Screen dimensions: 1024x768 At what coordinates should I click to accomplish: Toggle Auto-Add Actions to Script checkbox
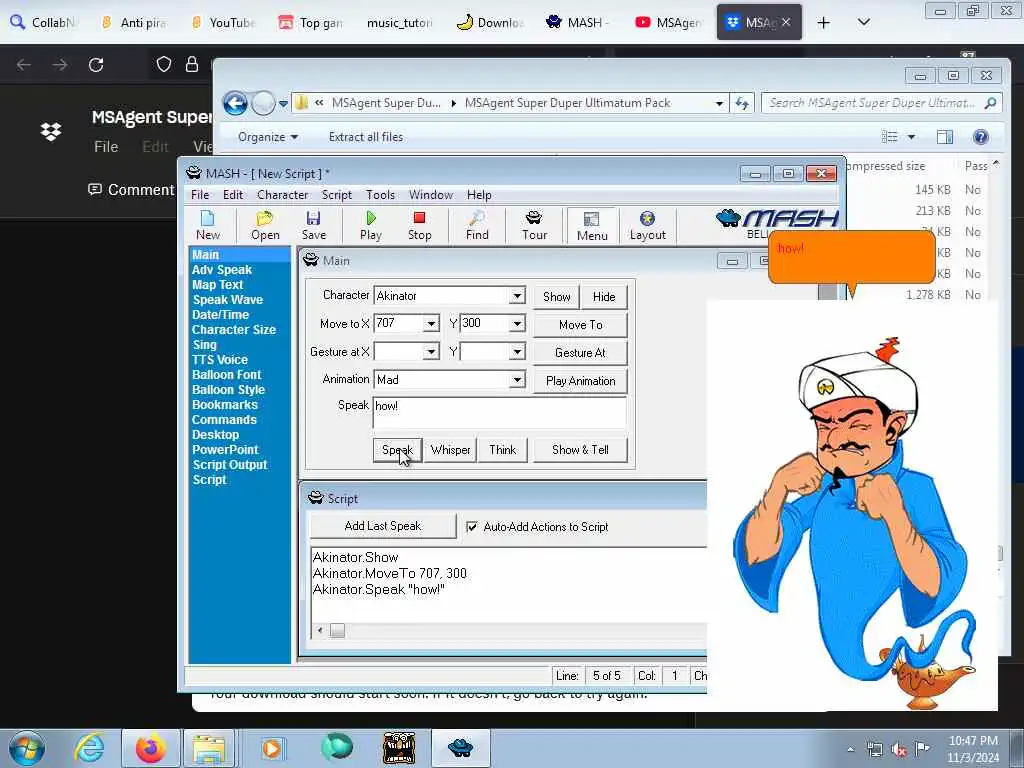[x=472, y=526]
